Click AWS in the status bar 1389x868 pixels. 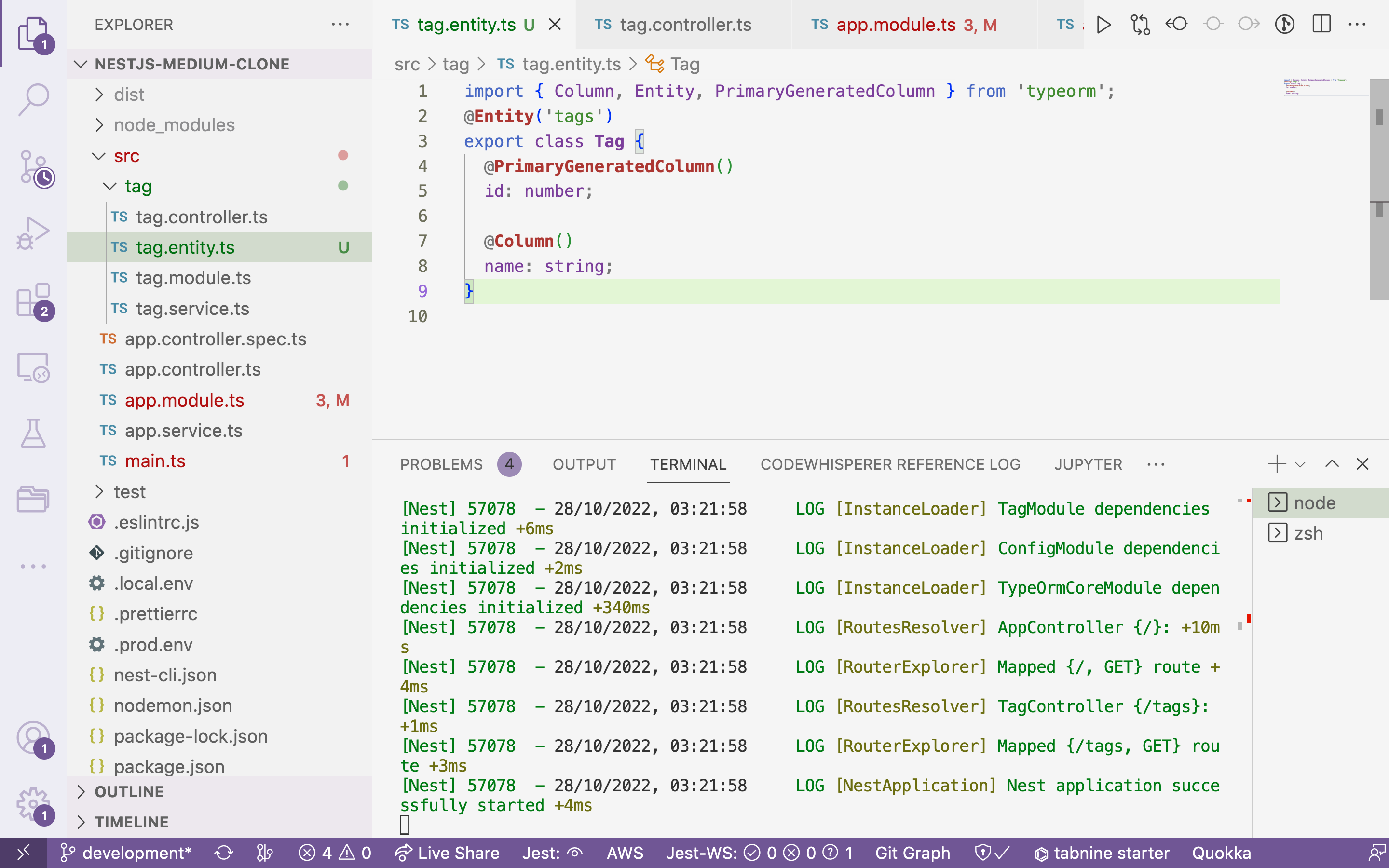625,853
